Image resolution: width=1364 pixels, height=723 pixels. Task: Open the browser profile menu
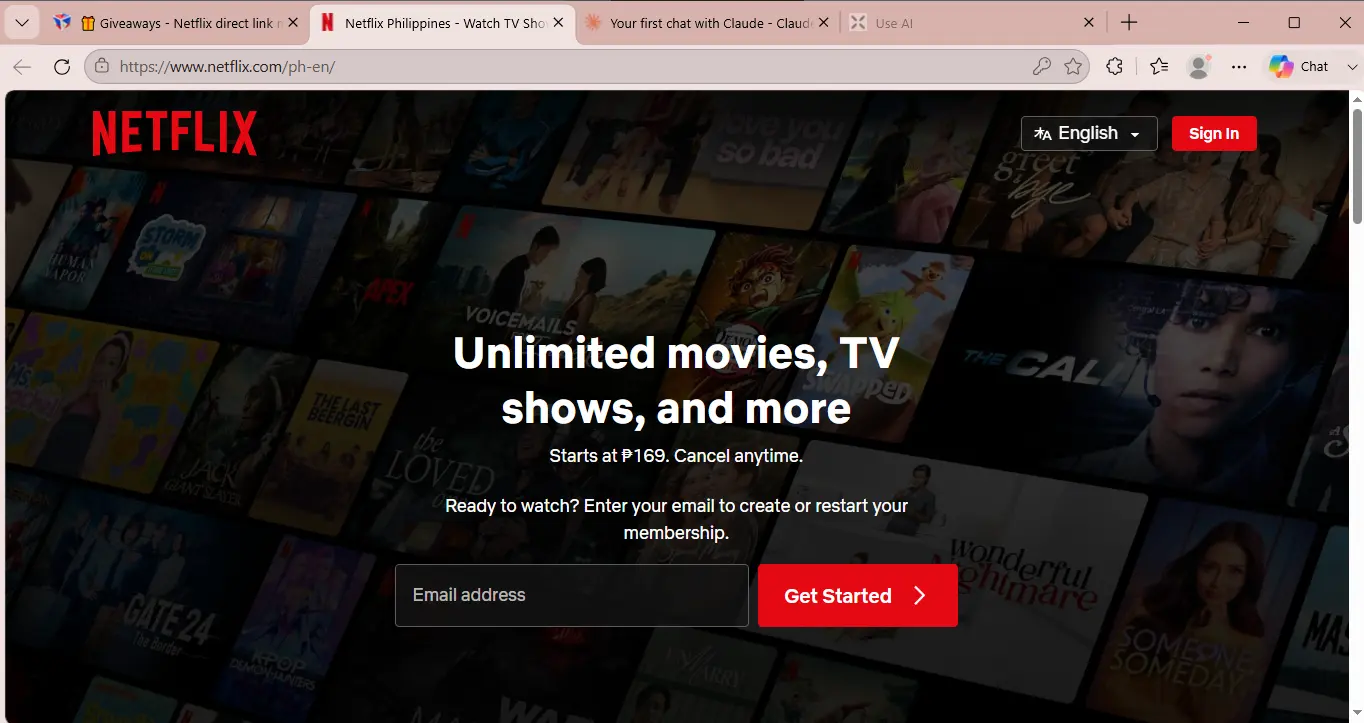click(x=1198, y=67)
